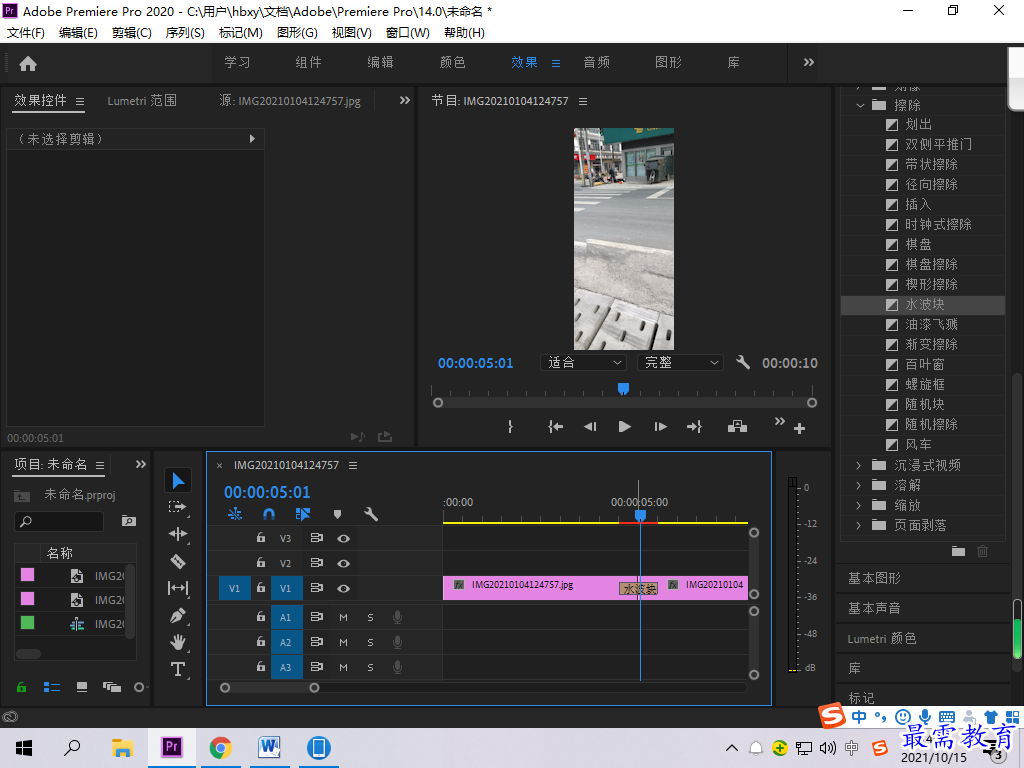Expand the 缩放 folder
This screenshot has height=768, width=1024.
[x=859, y=505]
